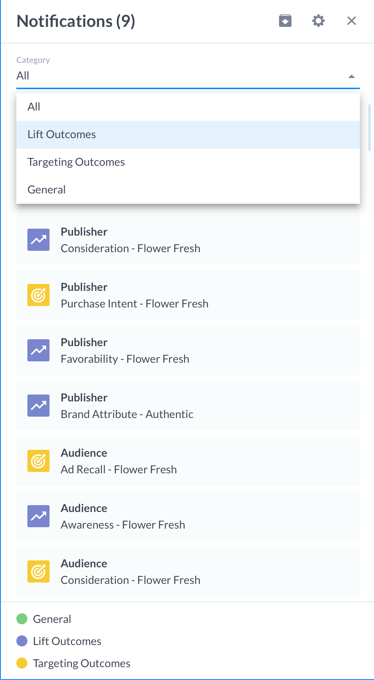Click lift icon for Brand Attribute - Authentic
The image size is (374, 680).
point(38,405)
